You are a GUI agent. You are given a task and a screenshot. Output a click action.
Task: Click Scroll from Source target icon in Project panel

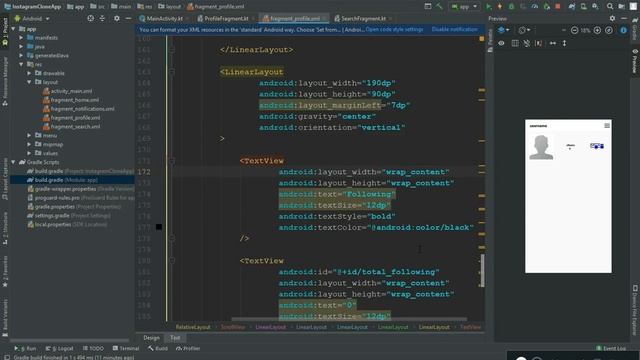(x=91, y=18)
